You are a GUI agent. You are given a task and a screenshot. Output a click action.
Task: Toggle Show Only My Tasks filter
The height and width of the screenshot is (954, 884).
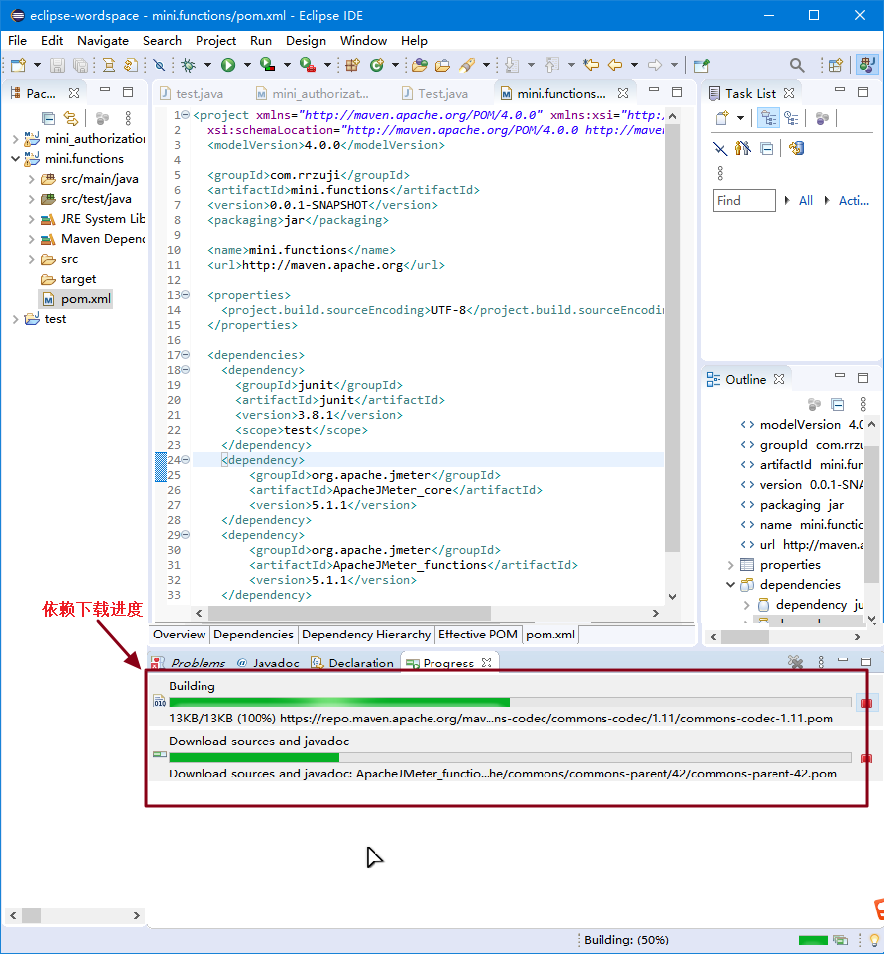[743, 148]
